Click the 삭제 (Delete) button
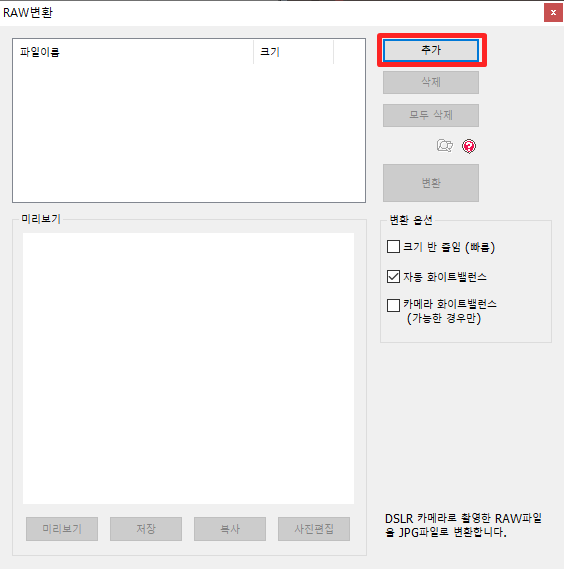Image resolution: width=564 pixels, height=569 pixels. [x=431, y=82]
